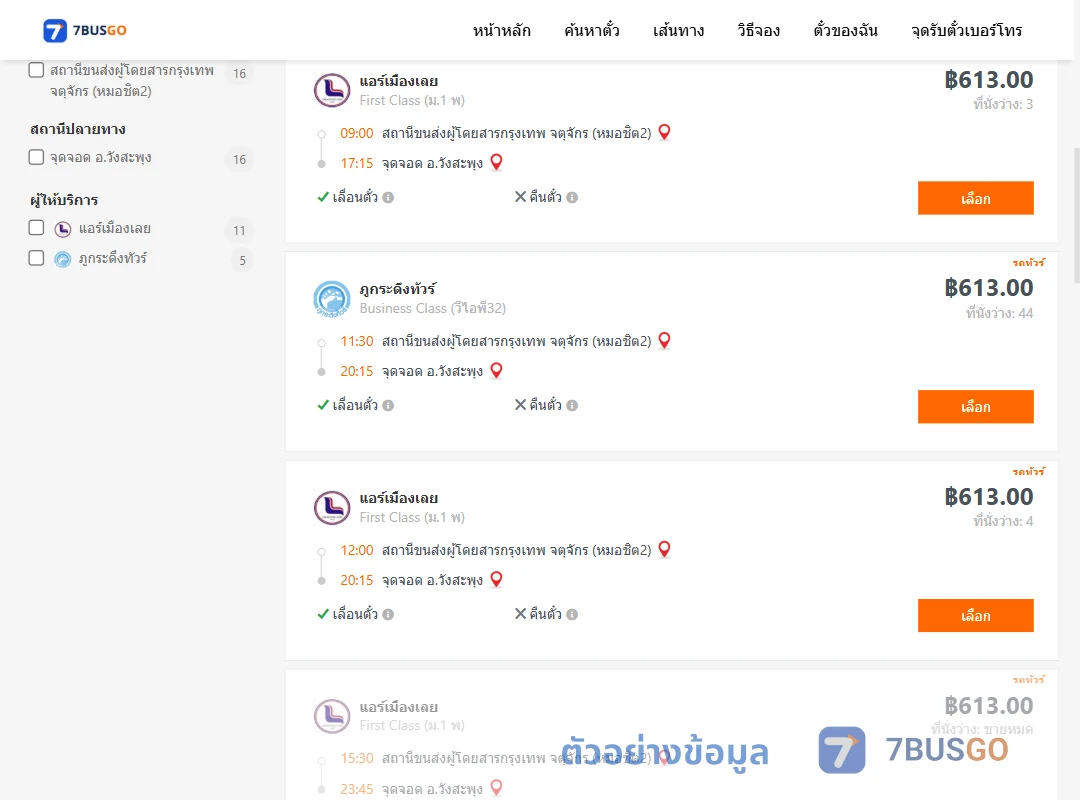Select the 11:30 ภูกระดึงทัวร์ trip with เลือก
This screenshot has width=1080, height=800.
[975, 407]
